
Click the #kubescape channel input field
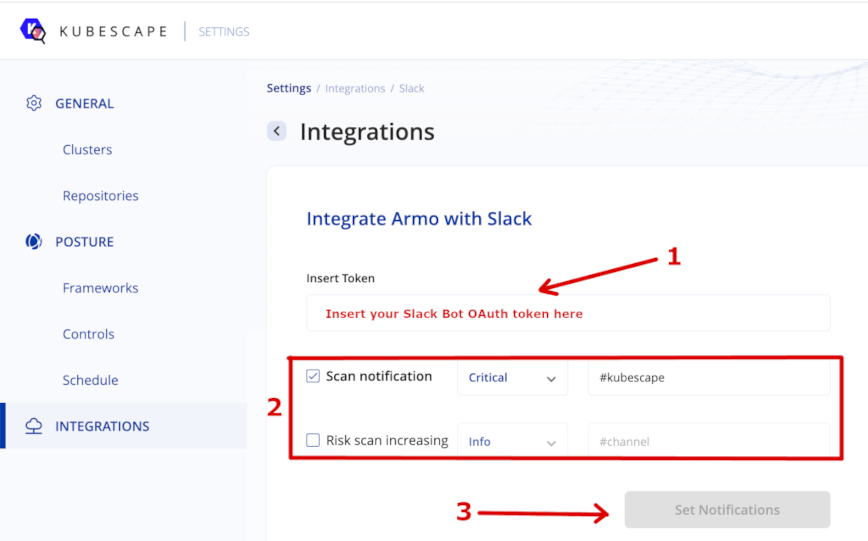point(709,378)
